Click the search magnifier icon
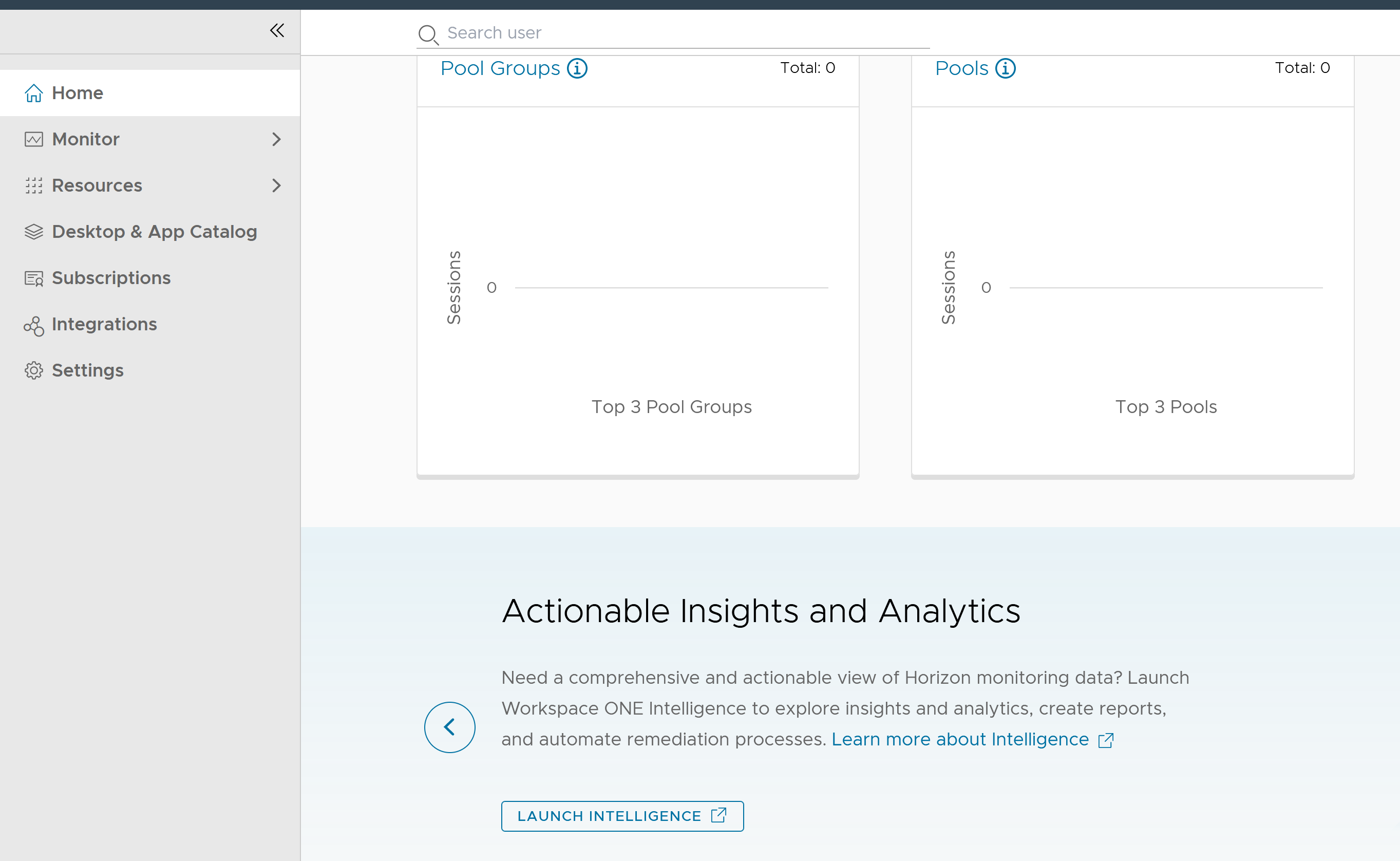The height and width of the screenshot is (861, 1400). (x=428, y=34)
